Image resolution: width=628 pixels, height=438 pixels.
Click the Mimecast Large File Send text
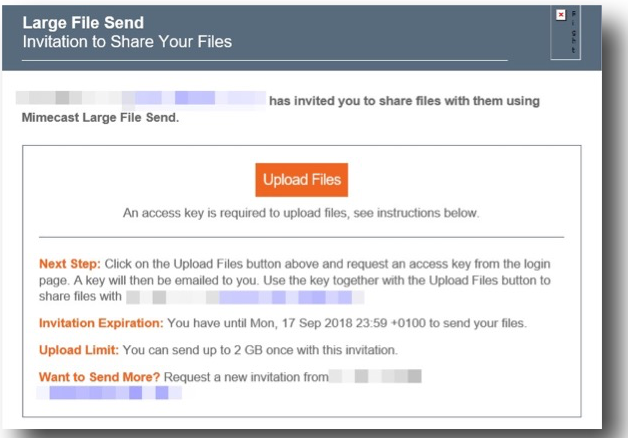[x=99, y=117]
